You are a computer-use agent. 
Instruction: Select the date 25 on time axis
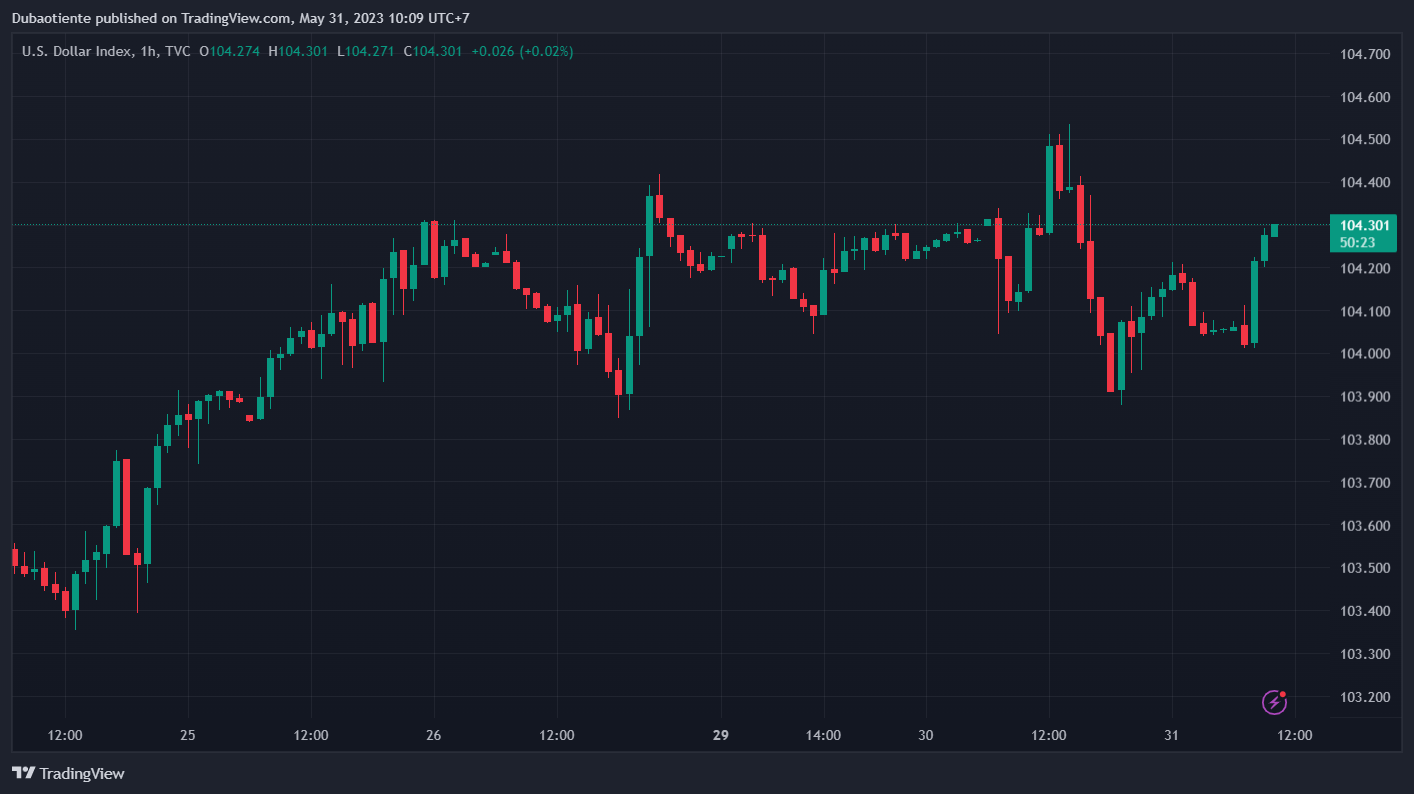pos(188,735)
